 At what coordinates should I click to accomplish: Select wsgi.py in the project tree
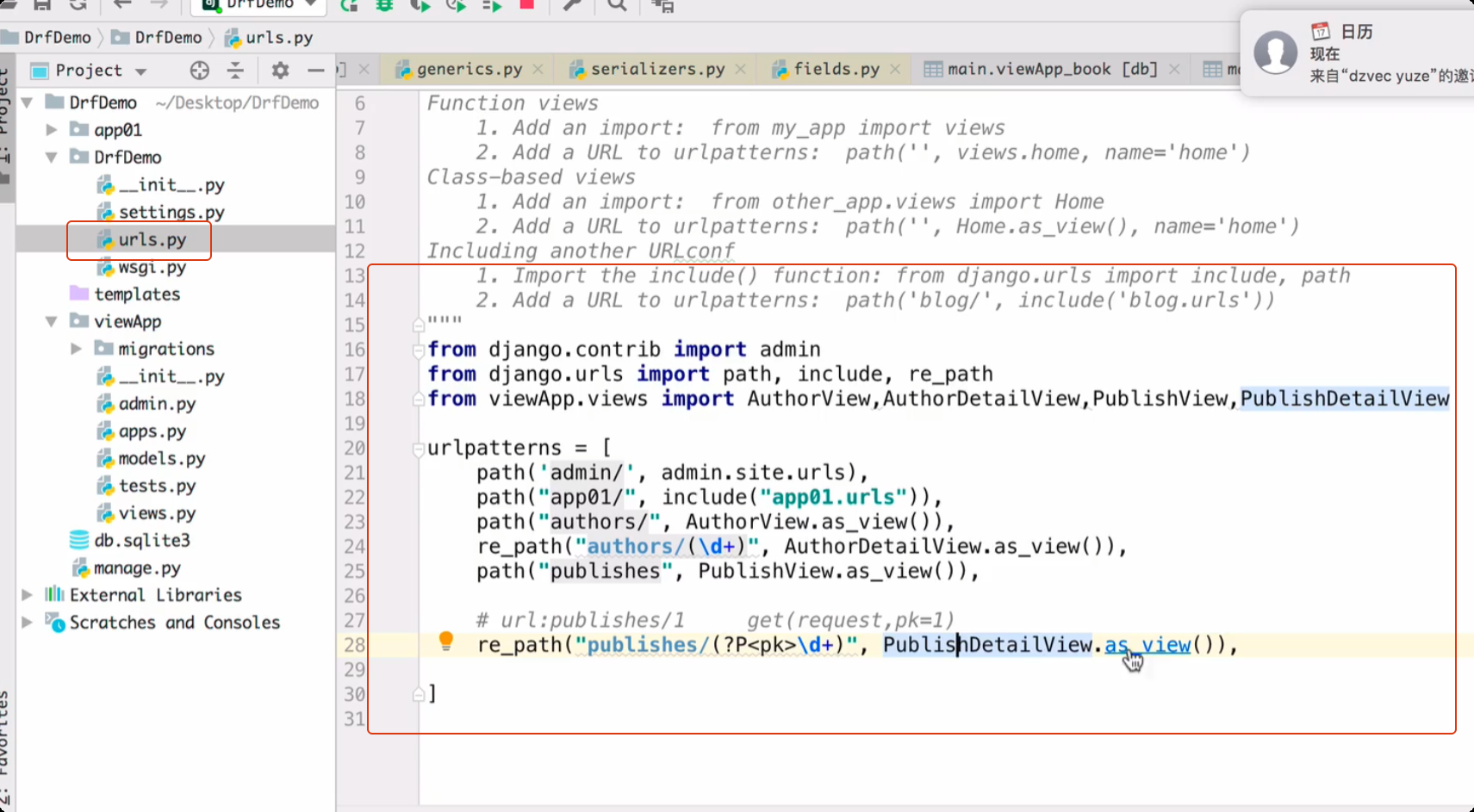click(141, 267)
